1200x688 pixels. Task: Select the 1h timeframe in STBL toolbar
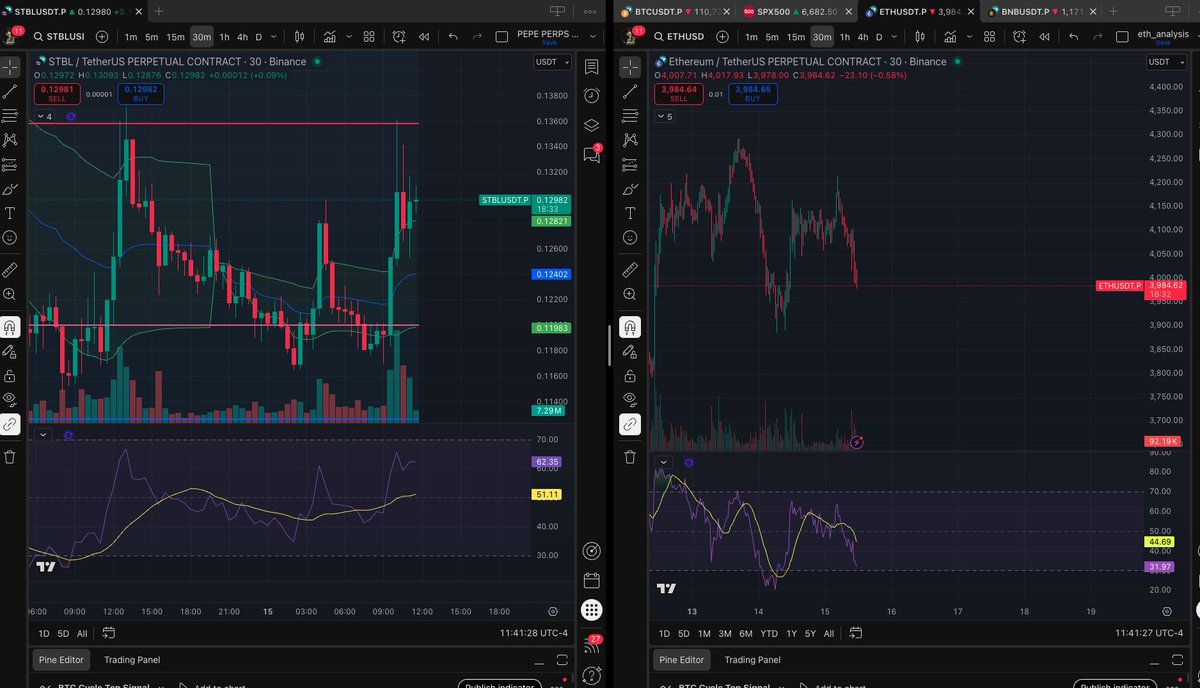pyautogui.click(x=224, y=37)
